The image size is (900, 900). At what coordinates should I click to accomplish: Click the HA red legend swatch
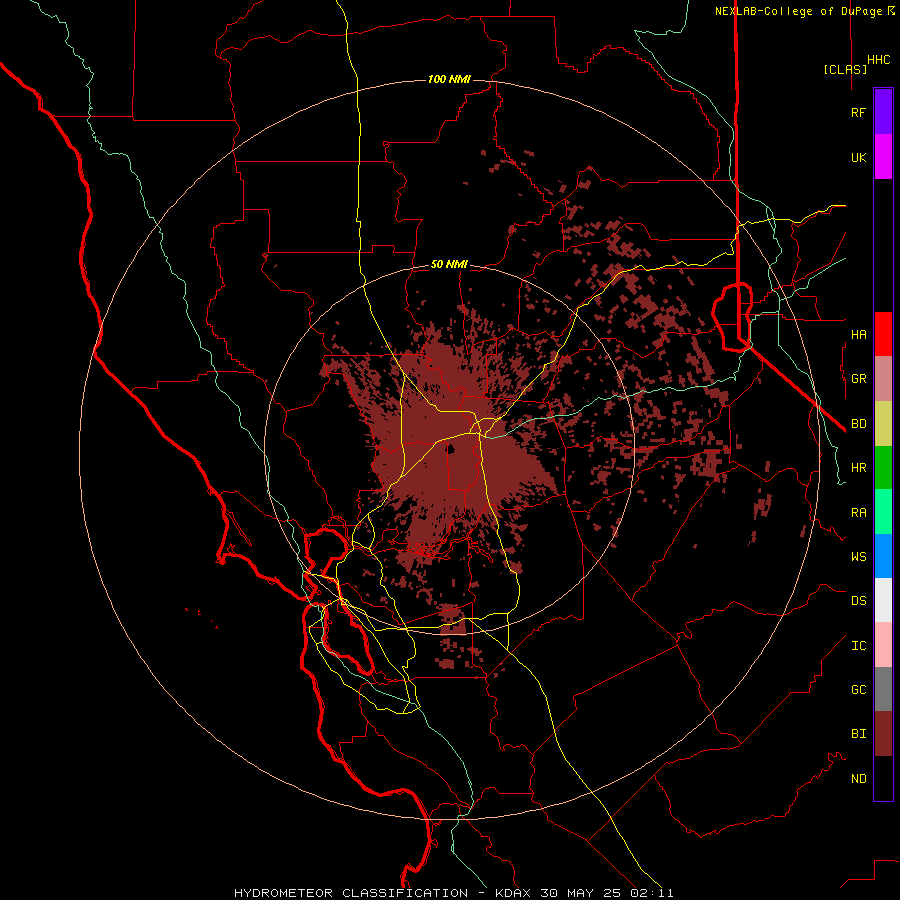[x=883, y=334]
